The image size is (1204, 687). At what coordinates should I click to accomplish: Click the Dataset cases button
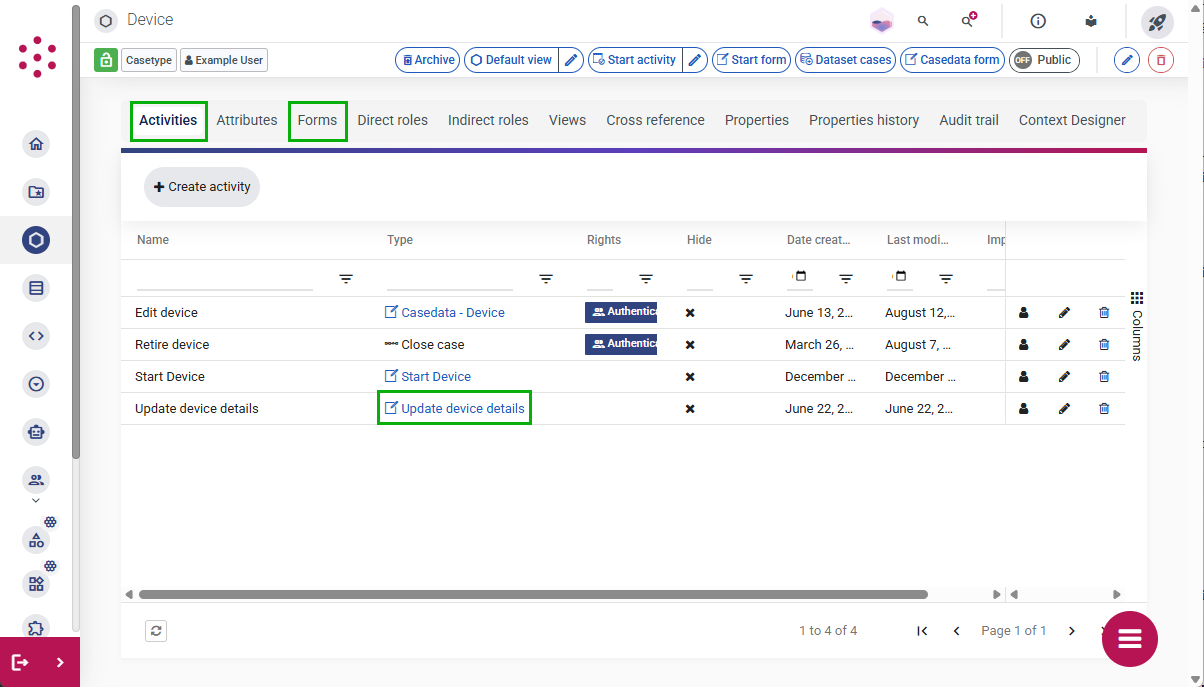click(845, 60)
